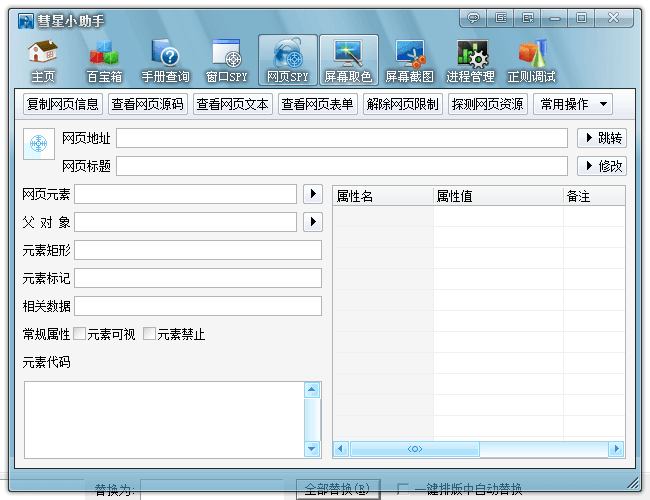Screen dimensions: 650x500
Task: Open the 屏幕截图 screenshot tool
Action: coord(409,60)
